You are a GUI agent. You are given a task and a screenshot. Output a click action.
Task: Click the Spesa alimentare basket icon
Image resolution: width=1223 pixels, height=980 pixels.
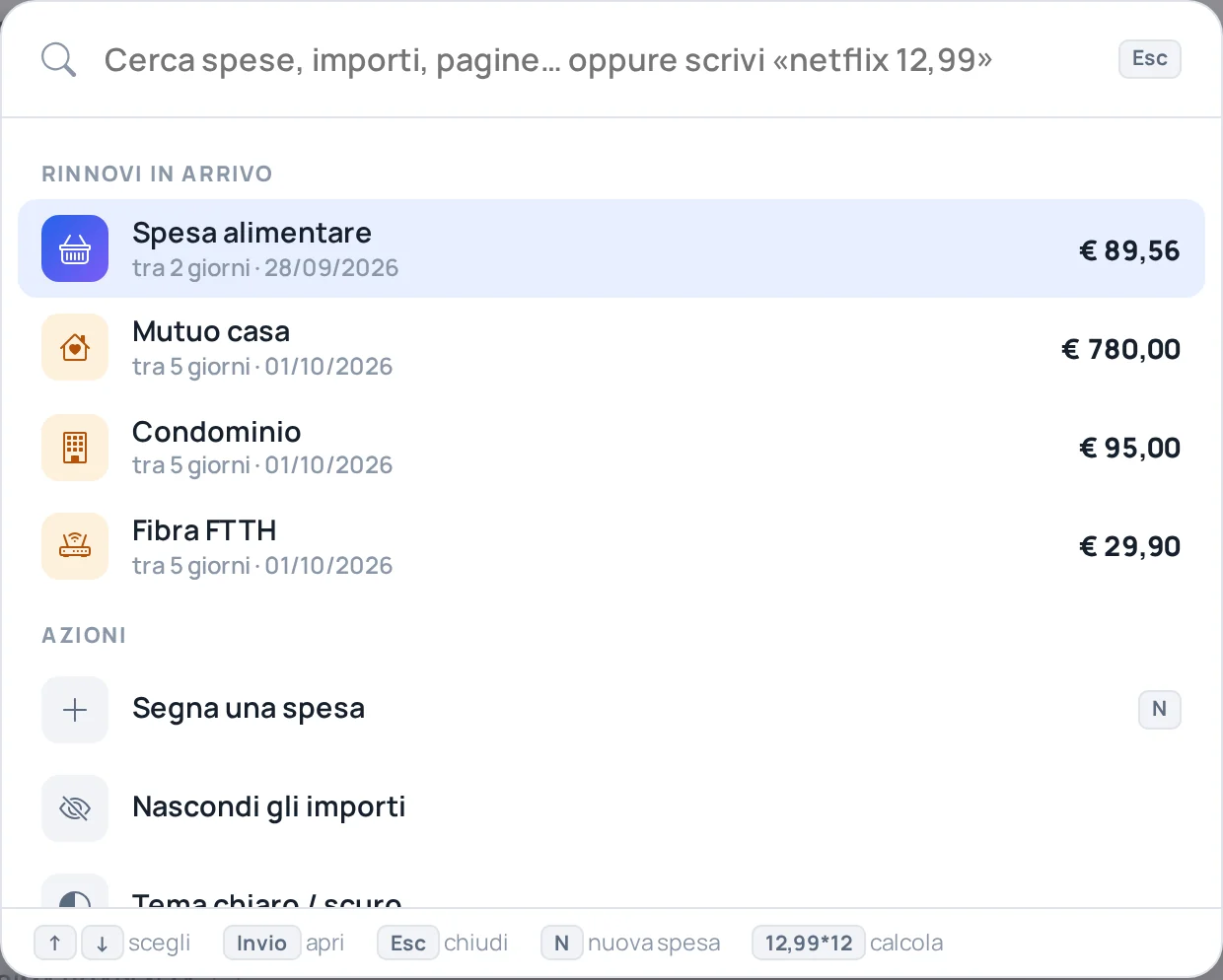(x=75, y=248)
